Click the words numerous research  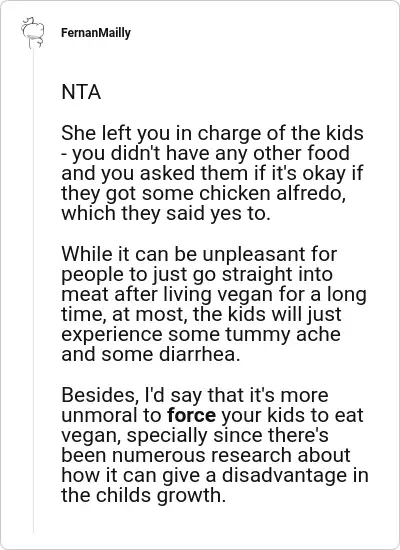[202, 455]
